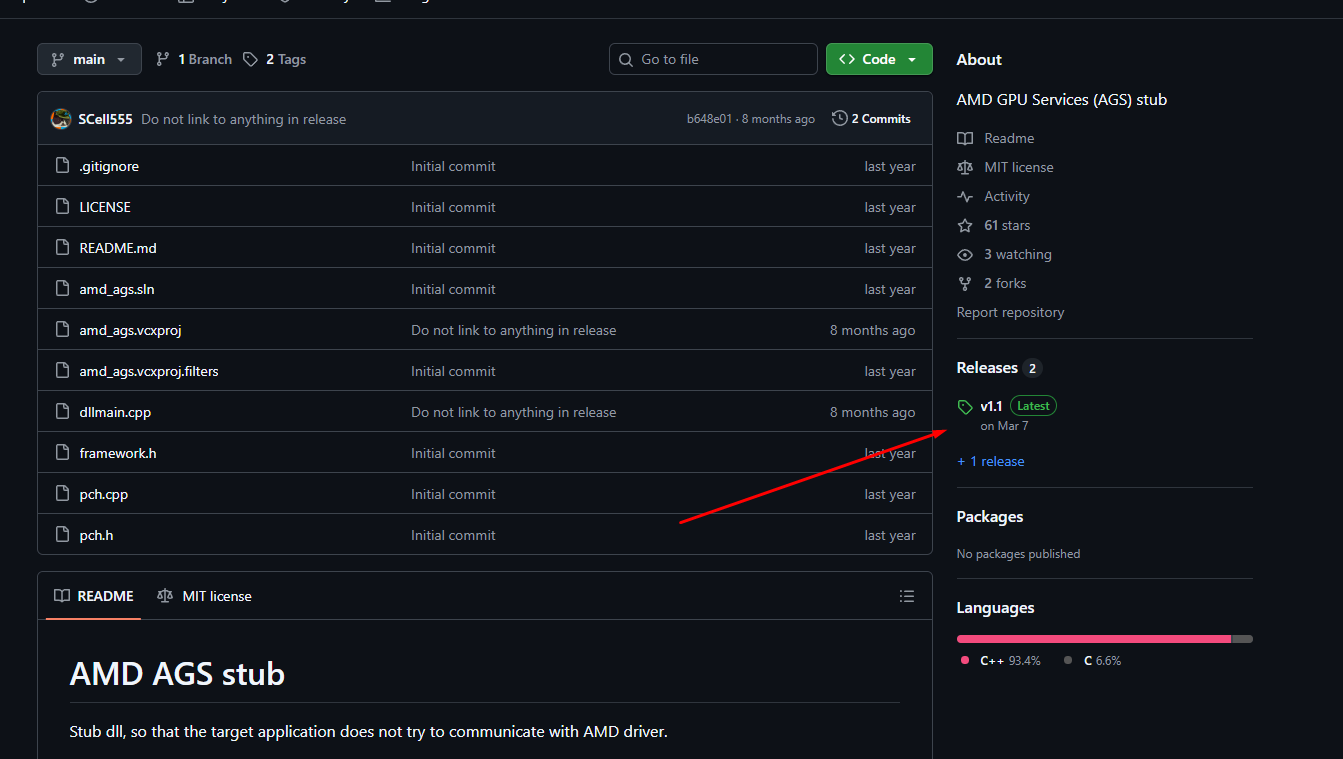
Task: Open the commit message in the dllmain.cpp row
Action: tap(513, 412)
